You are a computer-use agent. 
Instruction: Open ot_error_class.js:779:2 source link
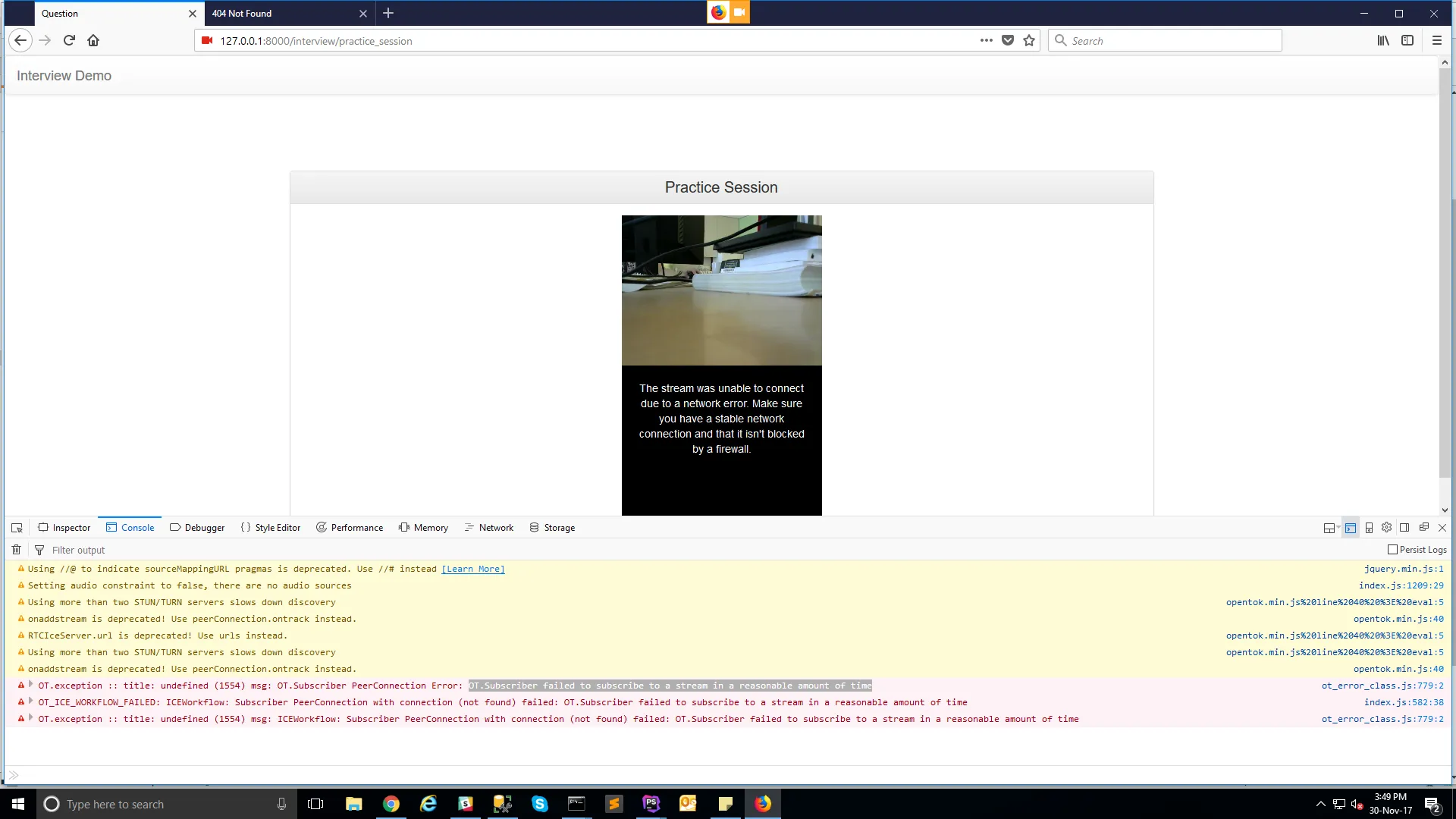point(1382,686)
